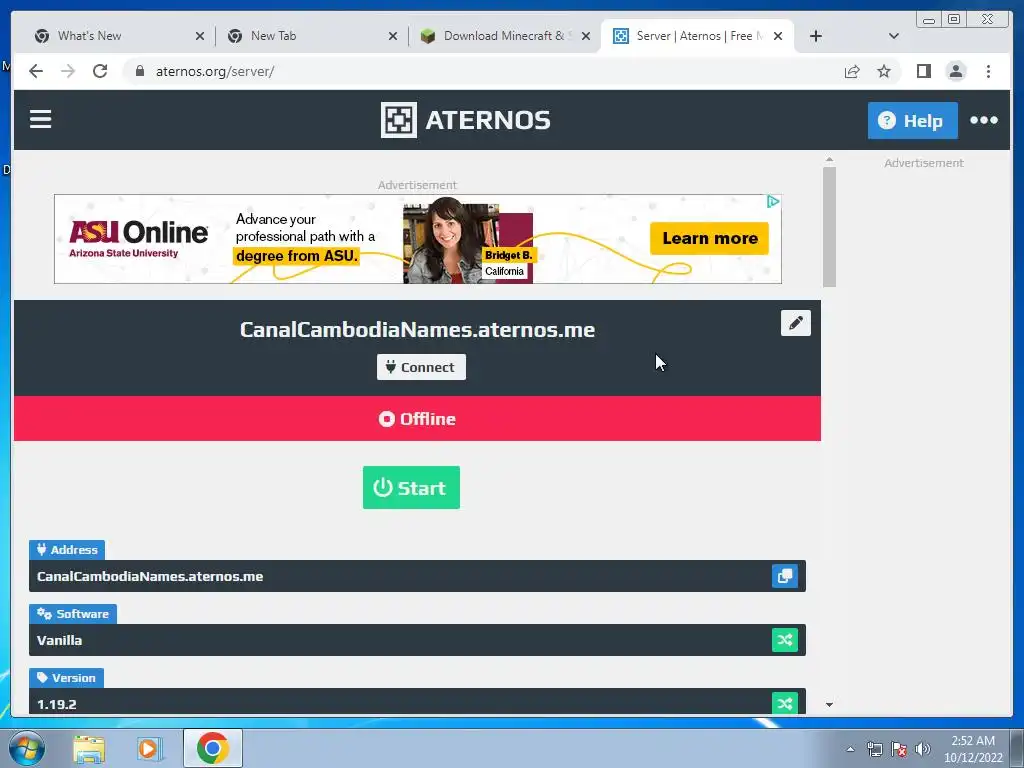Viewport: 1024px width, 768px height.
Task: Click the Aternos logo
Action: pos(466,120)
